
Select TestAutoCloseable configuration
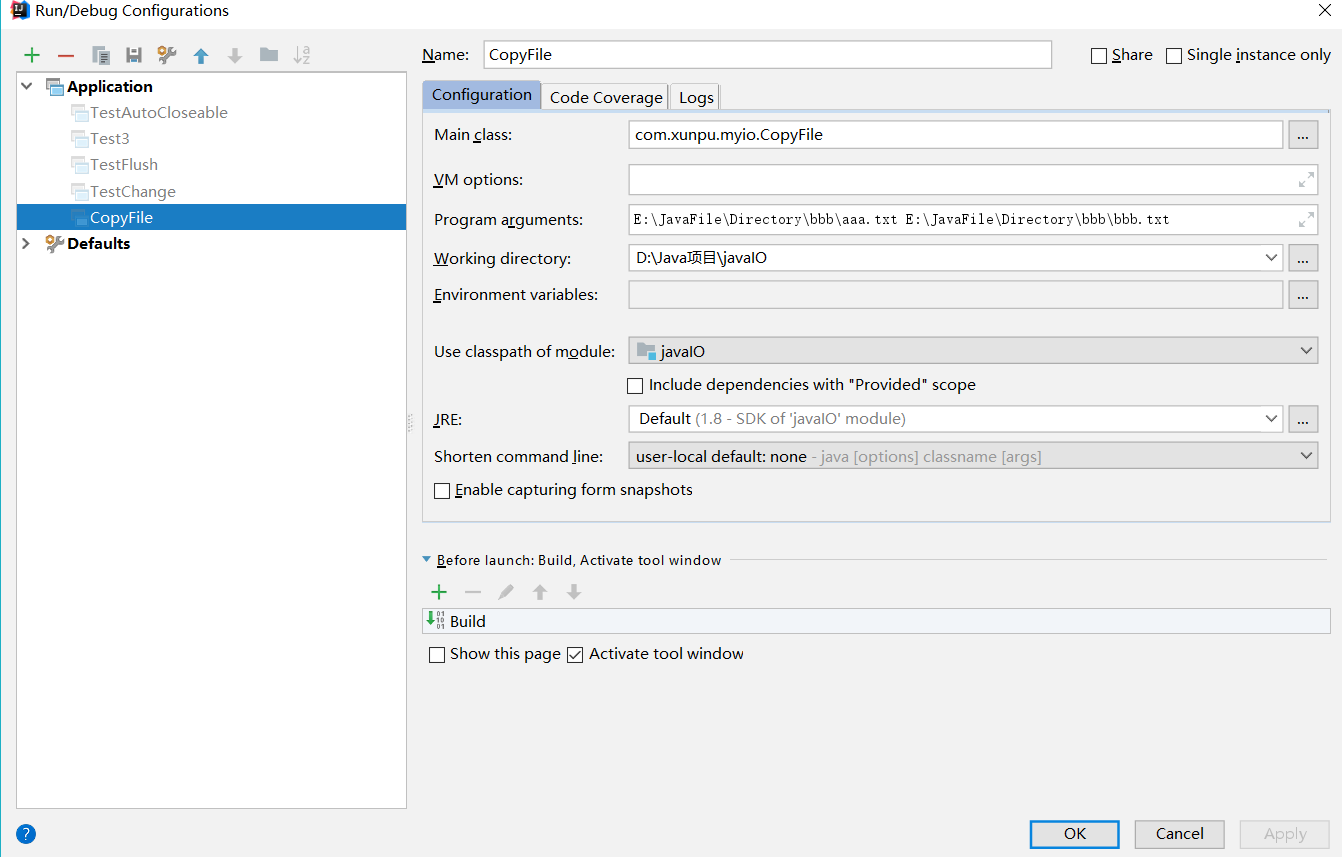point(159,113)
